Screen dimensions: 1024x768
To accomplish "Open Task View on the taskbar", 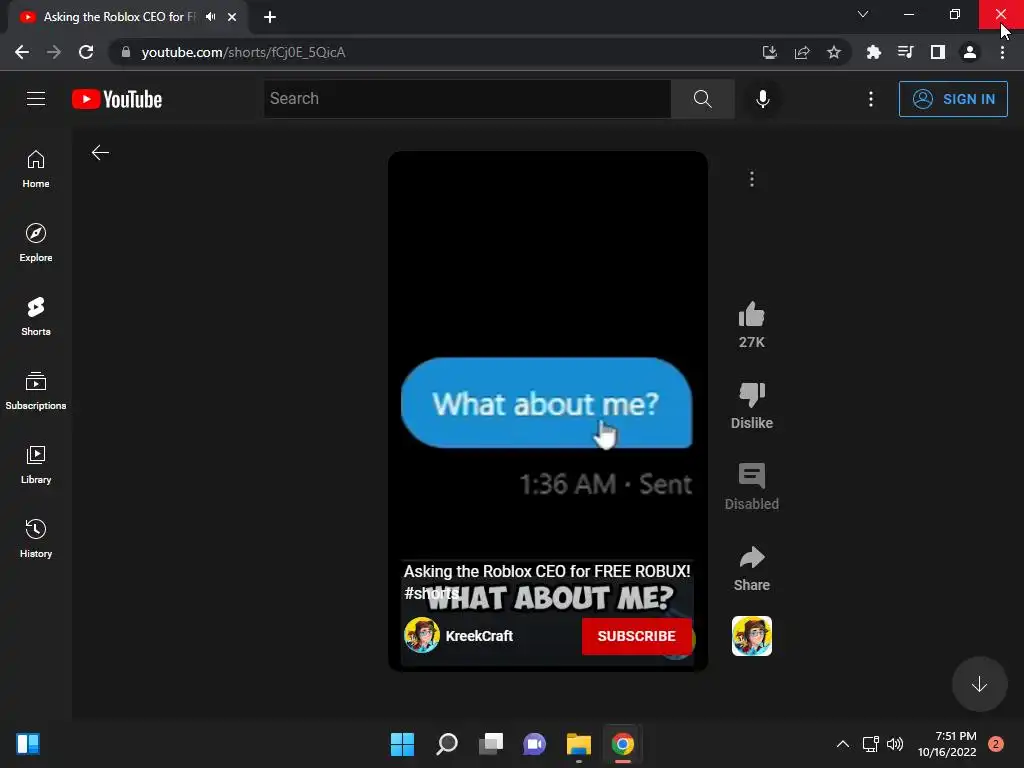I will point(490,744).
